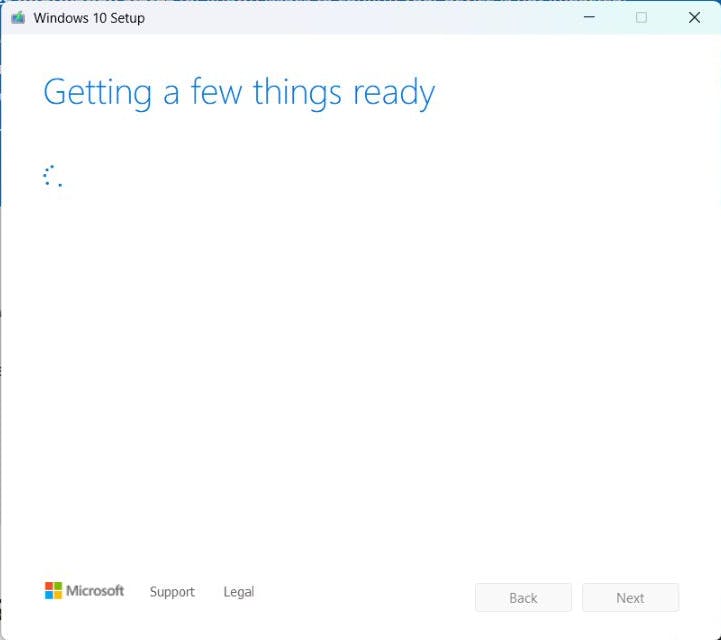
Task: Click the yellow square in Microsoft logo
Action: [x=57, y=595]
